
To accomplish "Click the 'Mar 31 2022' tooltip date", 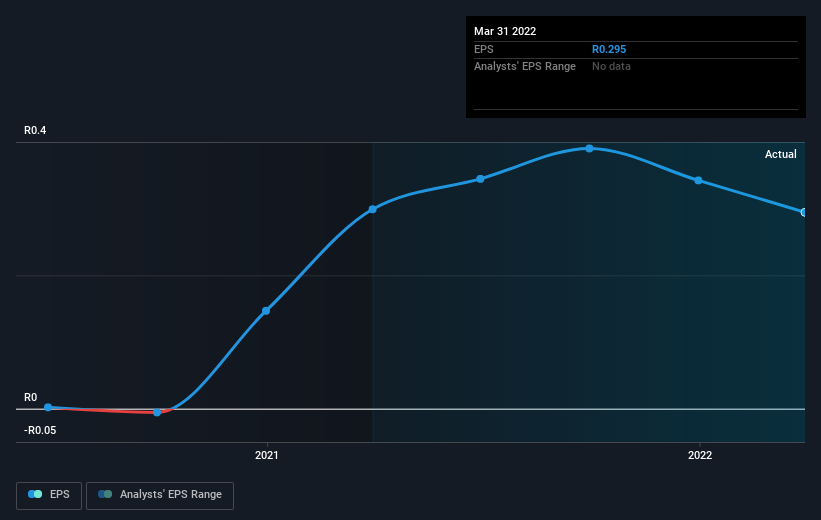I will pyautogui.click(x=505, y=31).
